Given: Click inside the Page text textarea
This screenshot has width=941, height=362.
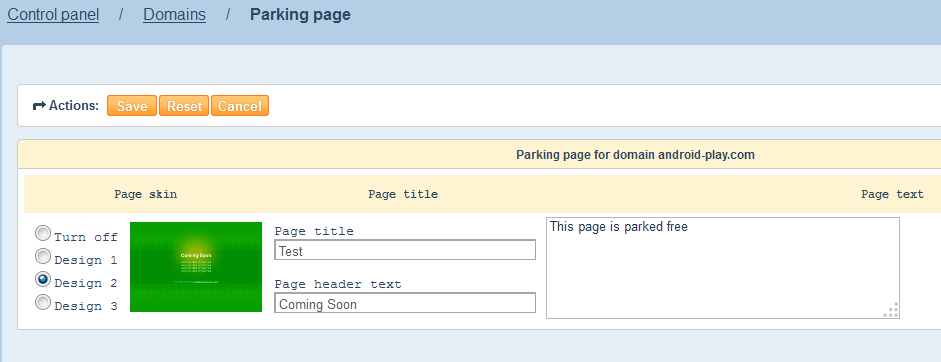Looking at the screenshot, I should (723, 268).
